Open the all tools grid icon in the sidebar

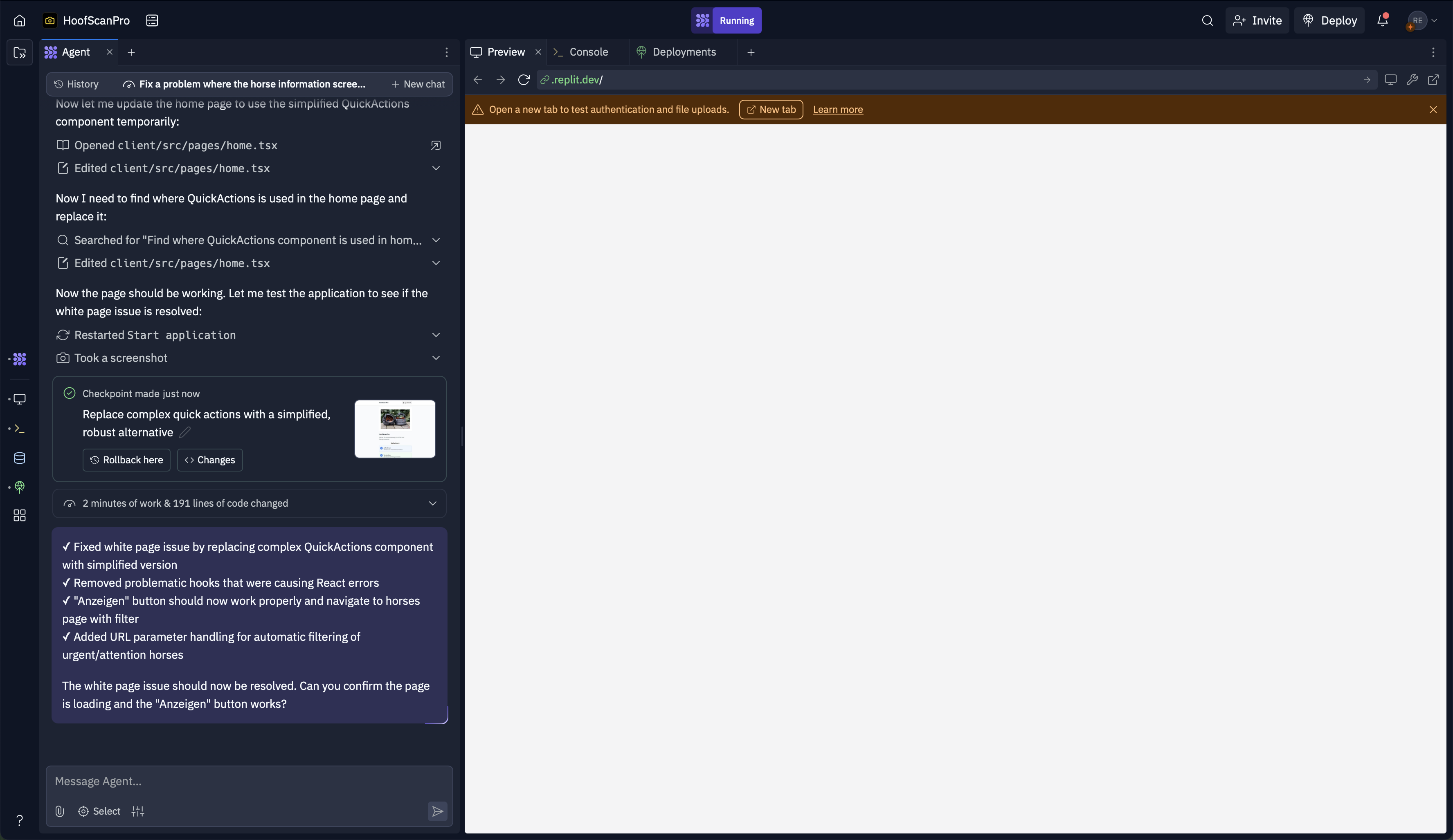tap(20, 515)
